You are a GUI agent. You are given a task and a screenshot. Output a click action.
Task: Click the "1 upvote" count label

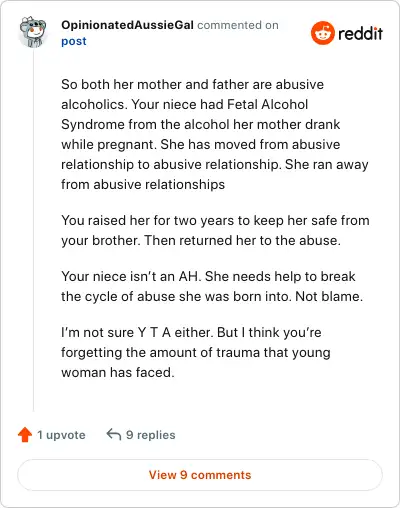point(61,435)
